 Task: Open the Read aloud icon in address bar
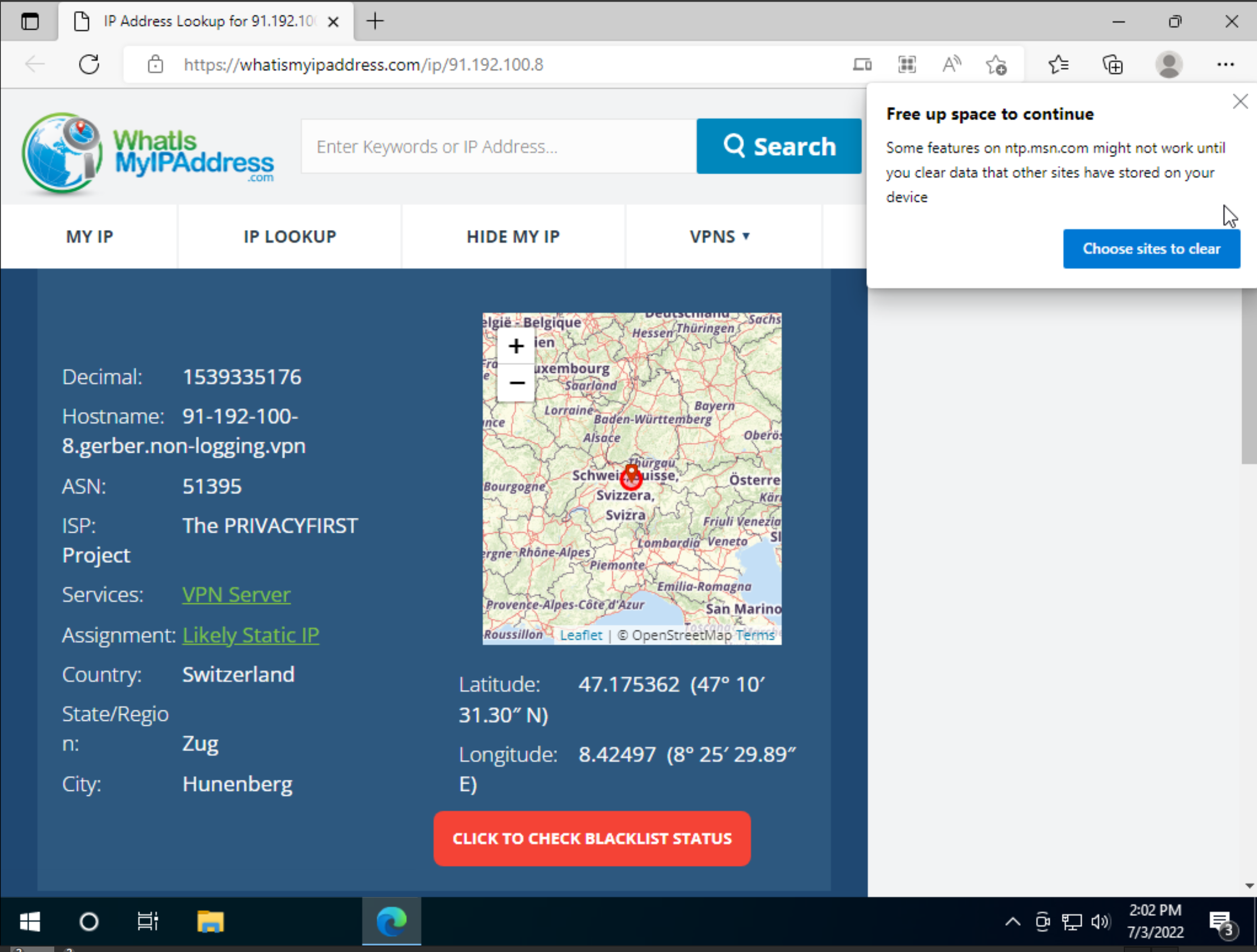(951, 64)
